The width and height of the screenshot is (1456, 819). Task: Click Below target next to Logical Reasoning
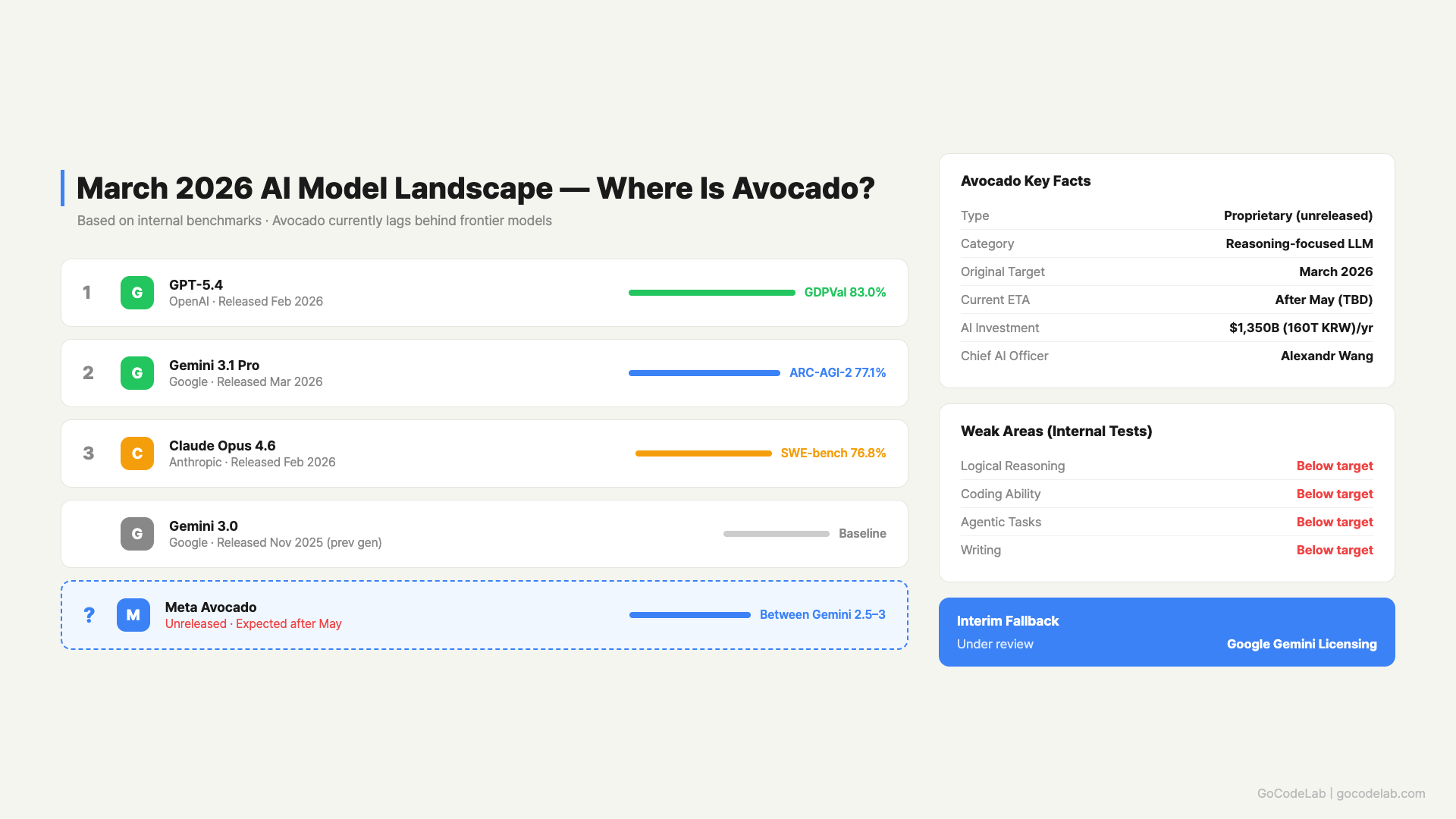point(1334,466)
